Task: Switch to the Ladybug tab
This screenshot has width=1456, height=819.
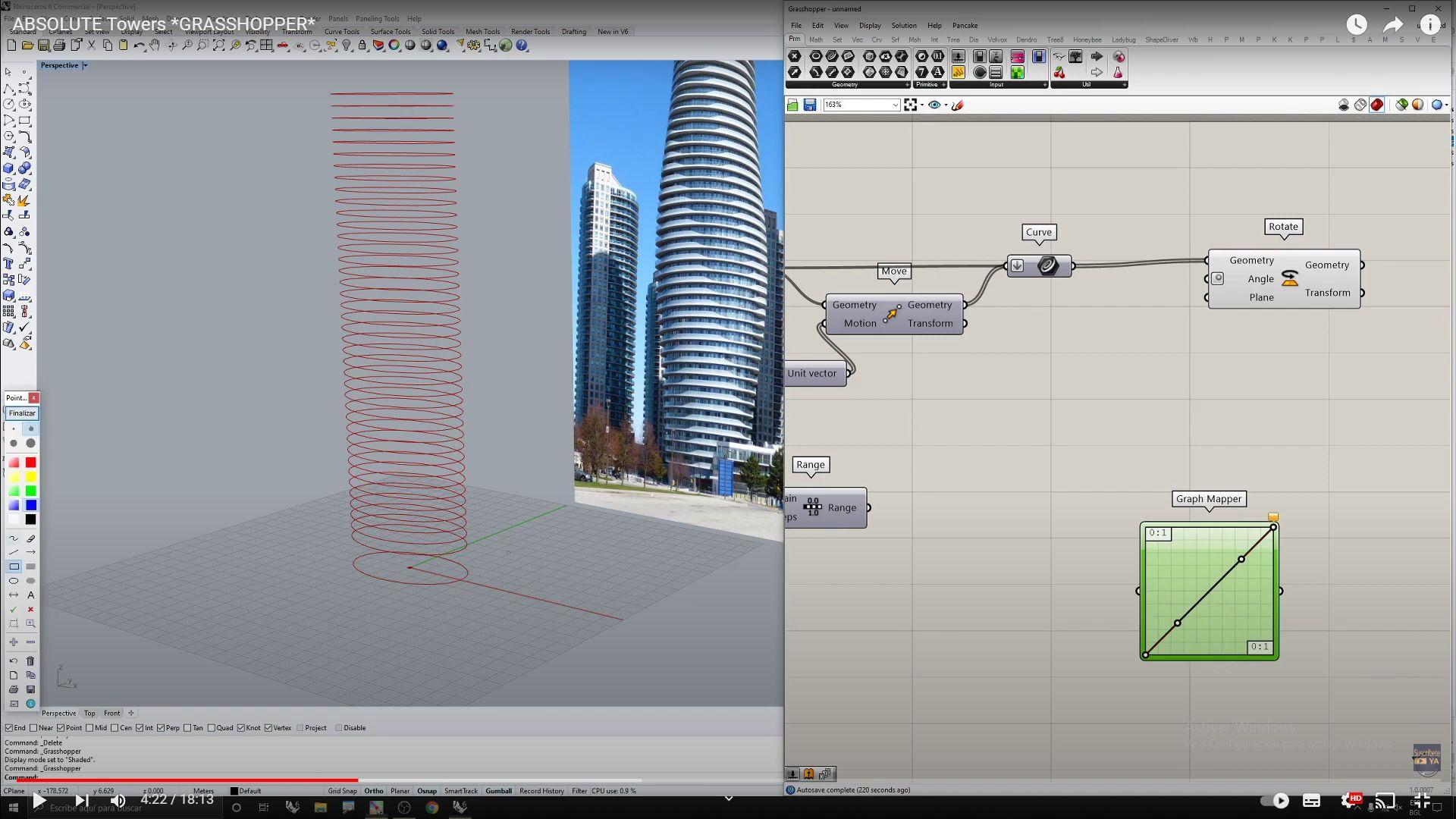Action: coord(1123,39)
